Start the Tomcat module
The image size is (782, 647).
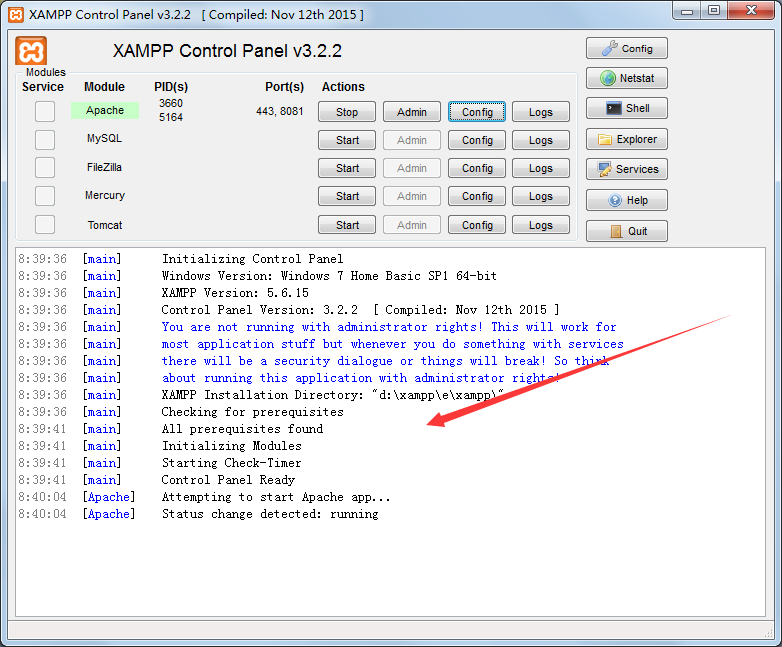(347, 225)
